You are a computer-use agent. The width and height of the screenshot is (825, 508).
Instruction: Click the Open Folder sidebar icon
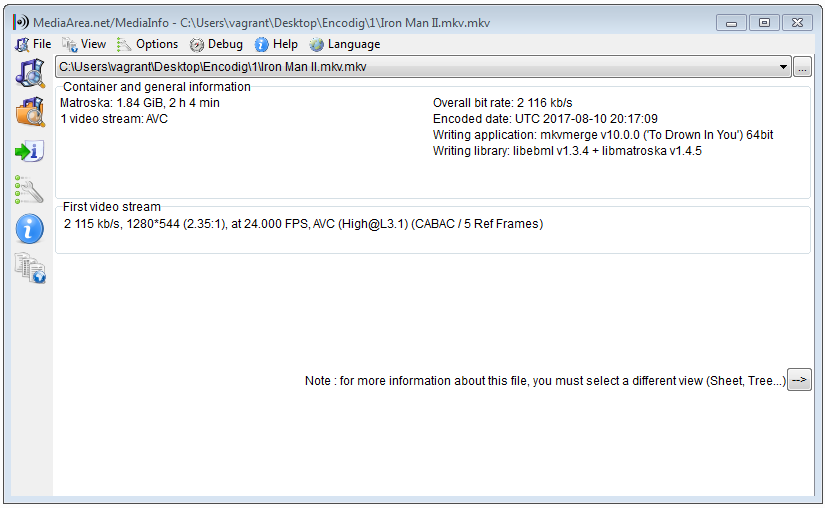[30, 111]
